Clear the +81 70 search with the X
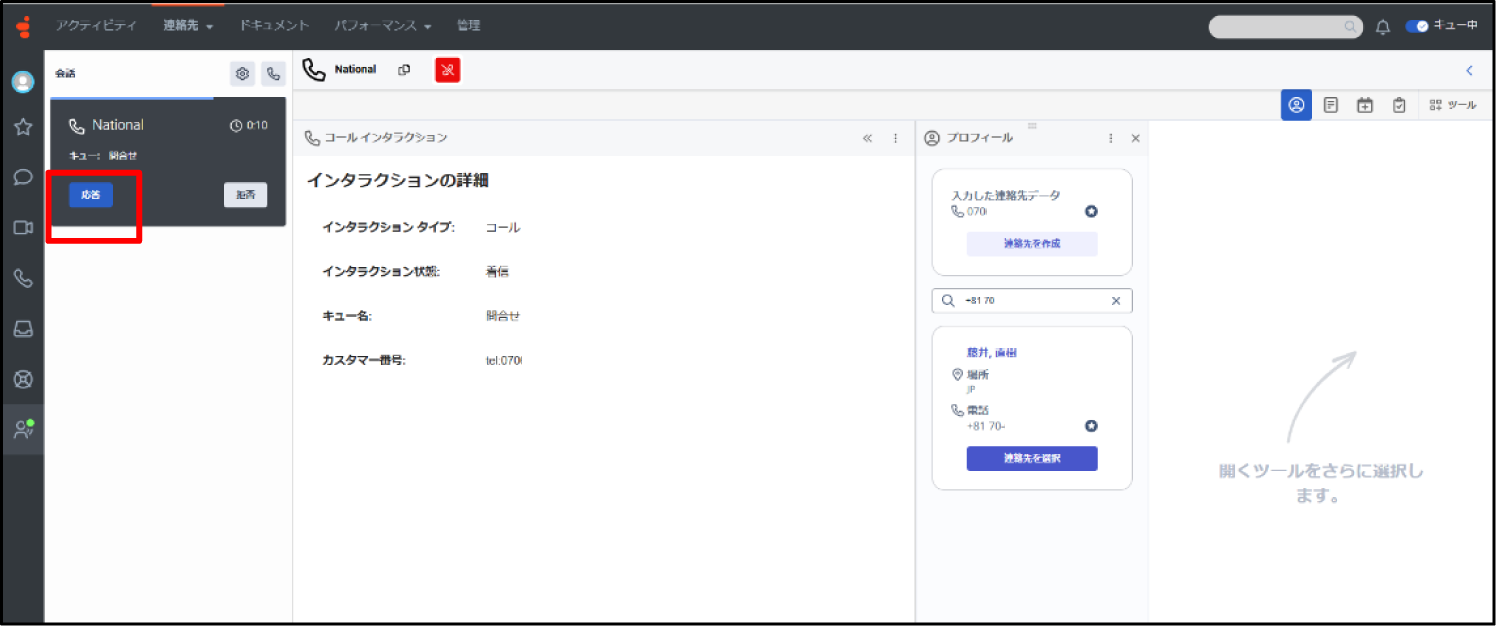Image resolution: width=1496 pixels, height=626 pixels. point(1116,300)
